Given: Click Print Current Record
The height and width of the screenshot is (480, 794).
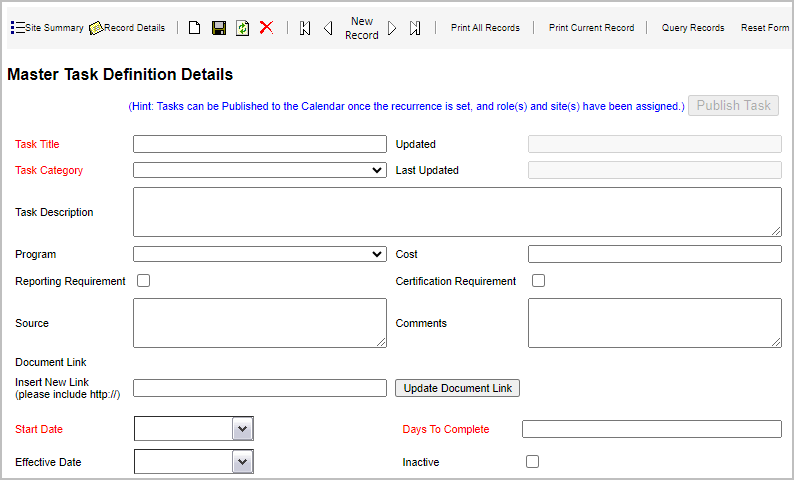Looking at the screenshot, I should click(591, 28).
